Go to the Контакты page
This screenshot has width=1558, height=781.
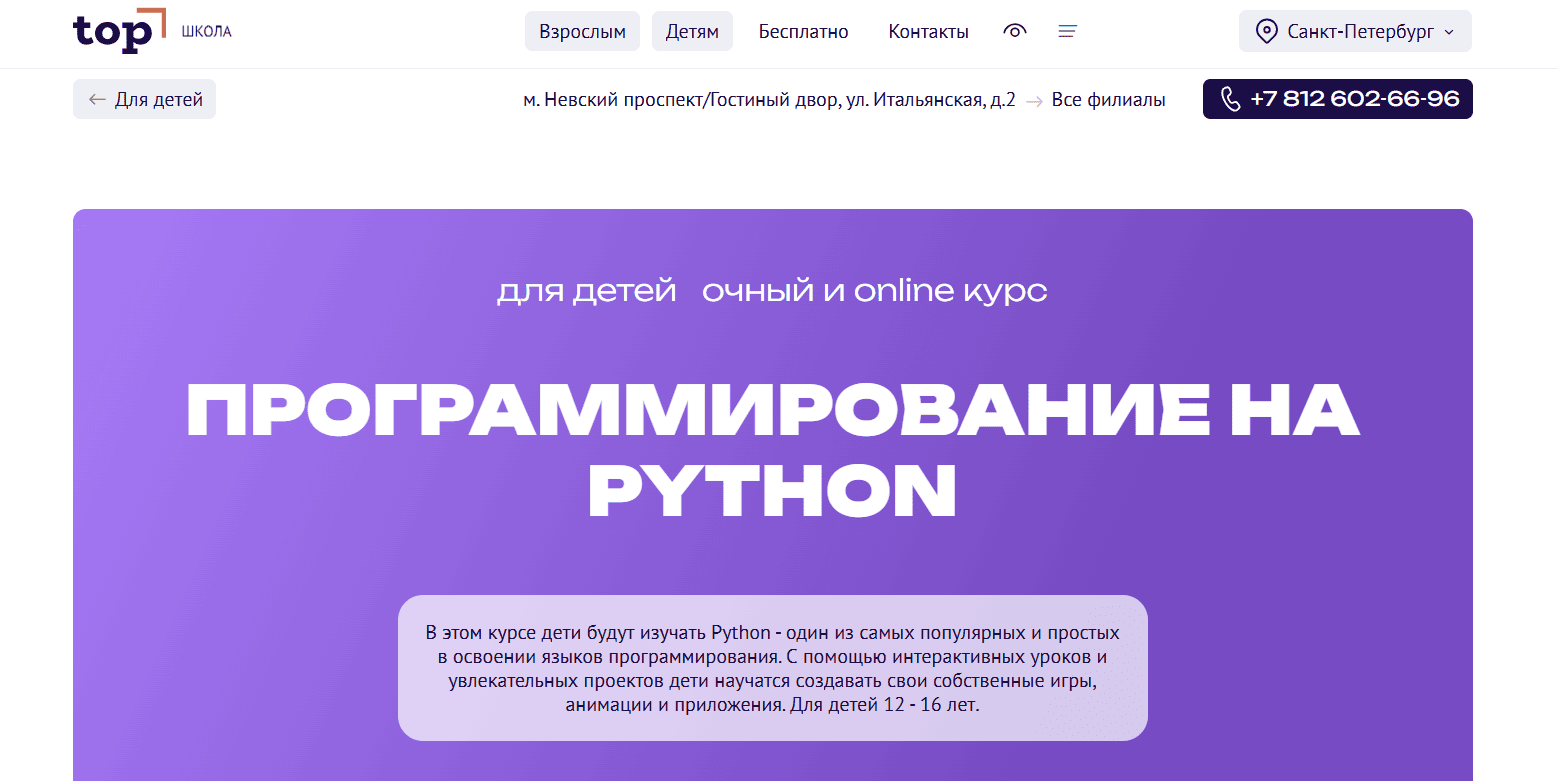[928, 31]
